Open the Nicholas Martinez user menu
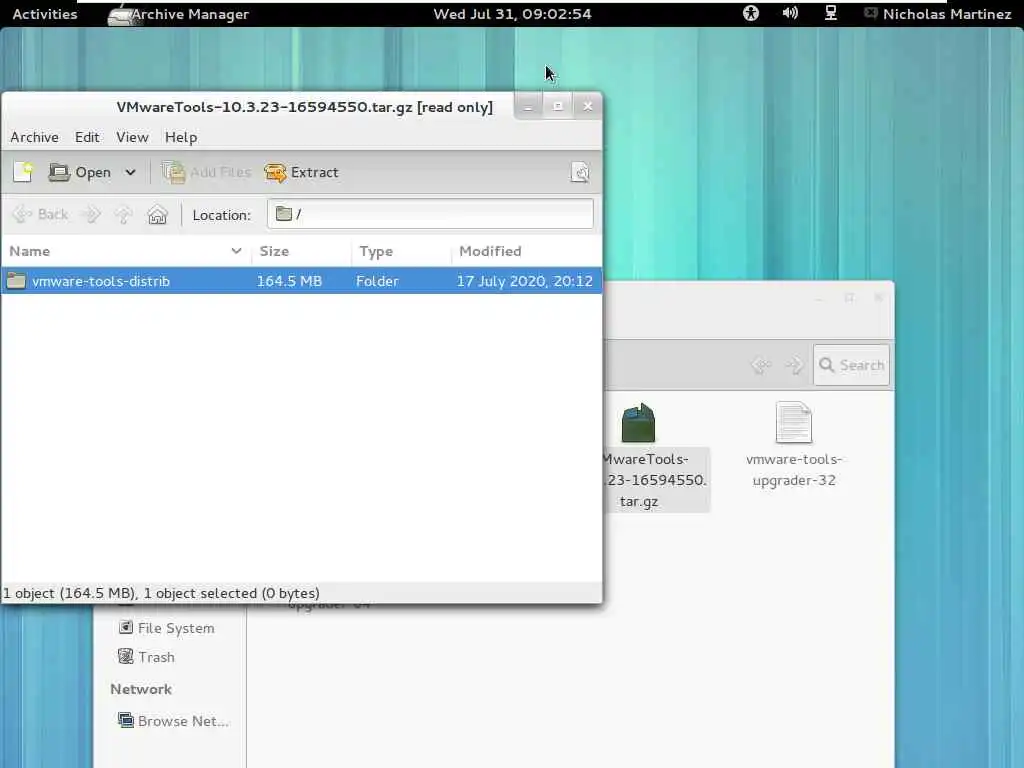1024x768 pixels. (937, 14)
